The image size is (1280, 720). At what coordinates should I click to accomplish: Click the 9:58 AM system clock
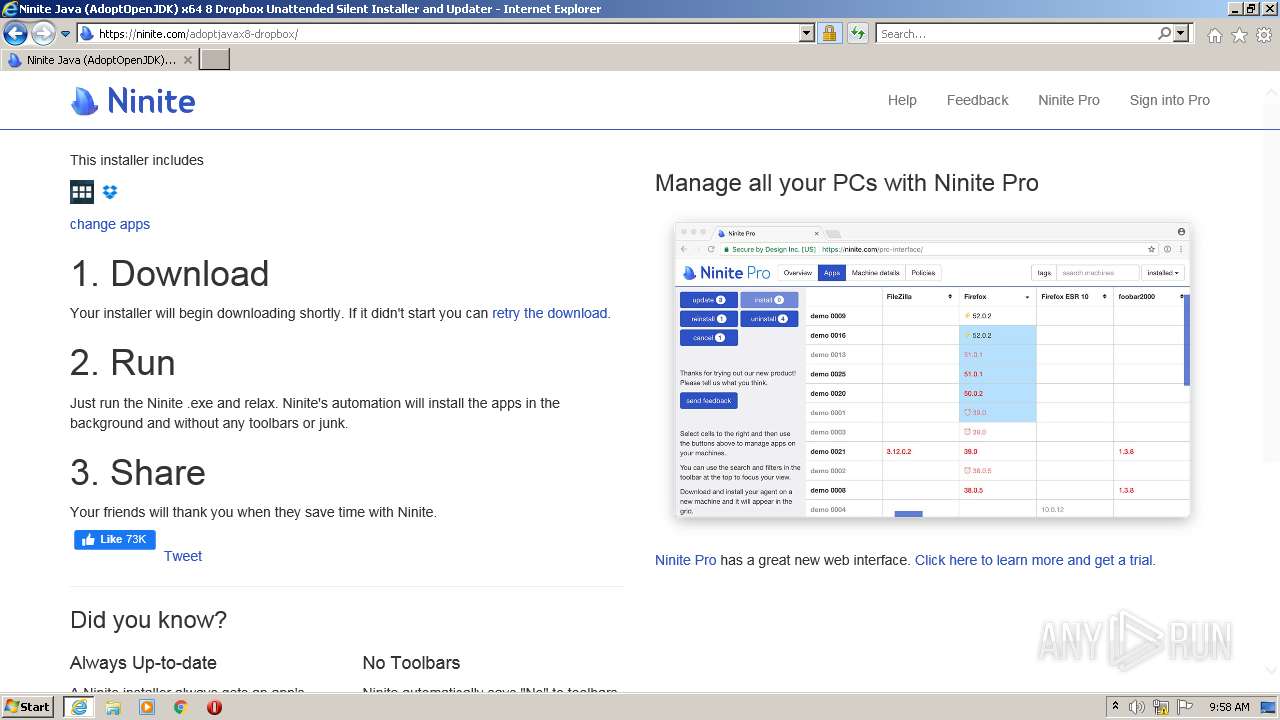1229,707
